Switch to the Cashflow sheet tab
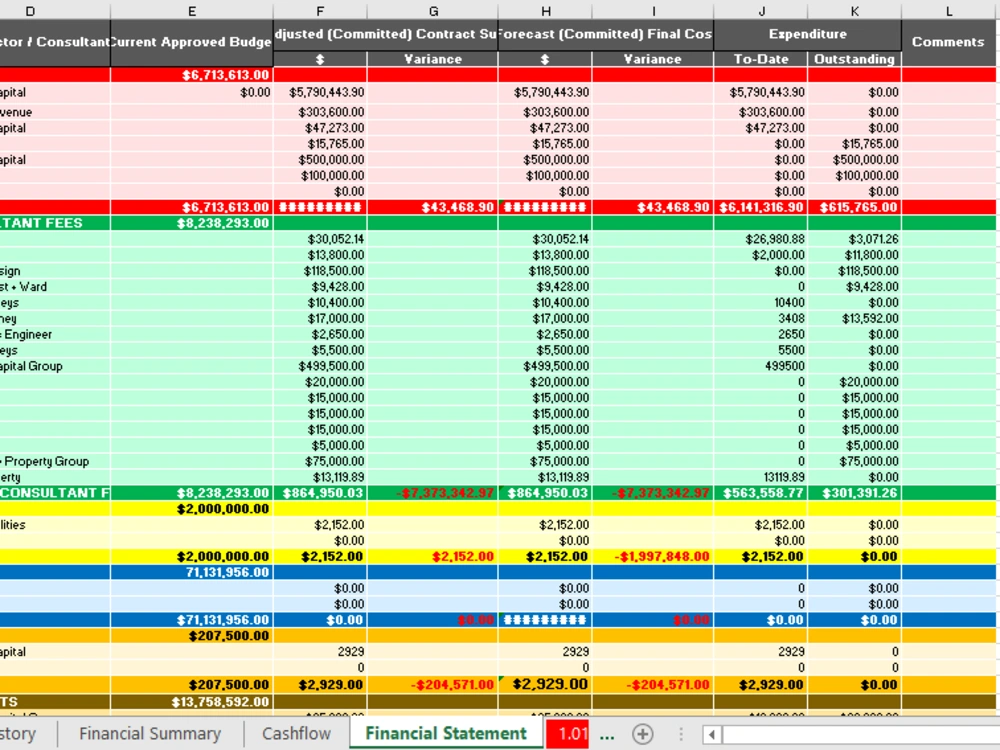This screenshot has width=1000, height=750. [297, 734]
